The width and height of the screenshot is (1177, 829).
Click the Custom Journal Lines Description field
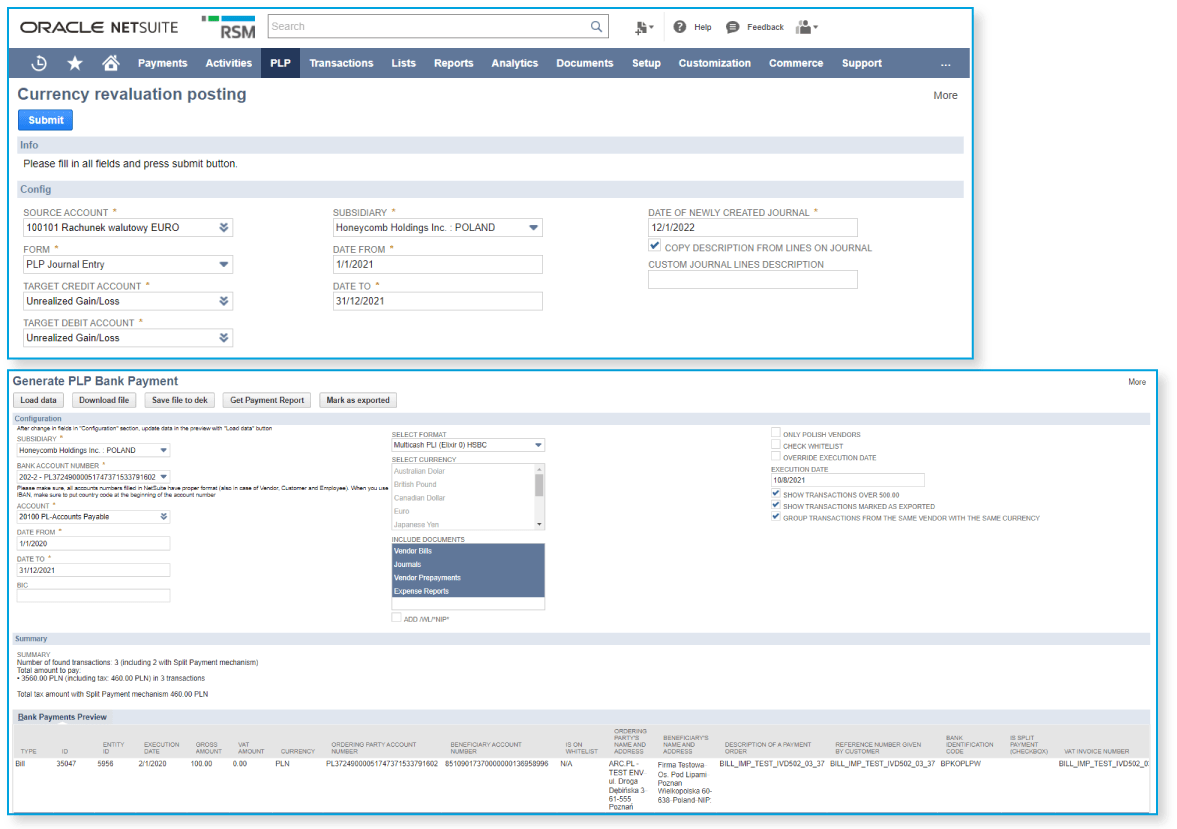tap(752, 279)
